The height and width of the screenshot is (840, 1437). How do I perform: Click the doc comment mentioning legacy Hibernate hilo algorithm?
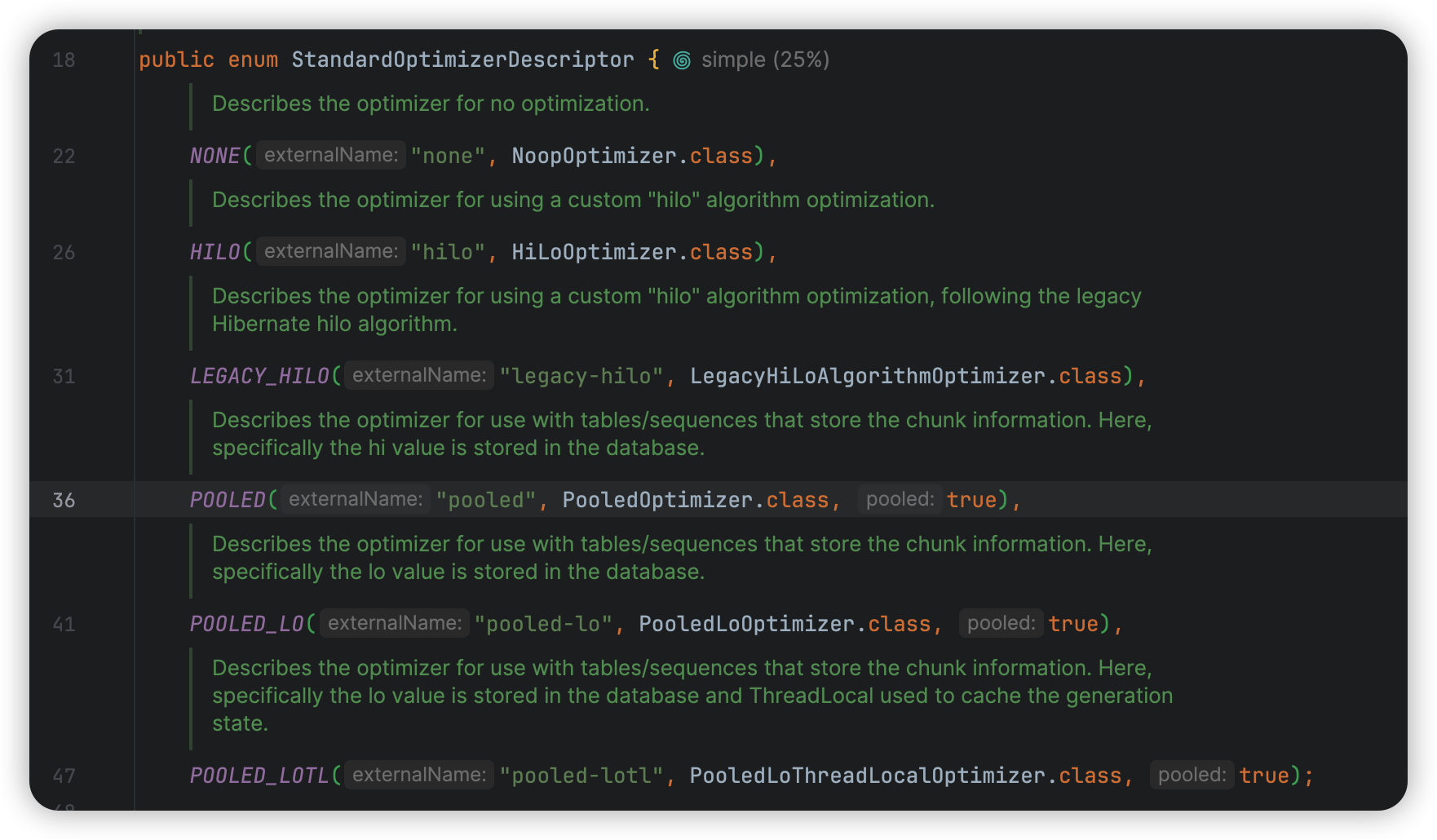tap(676, 310)
